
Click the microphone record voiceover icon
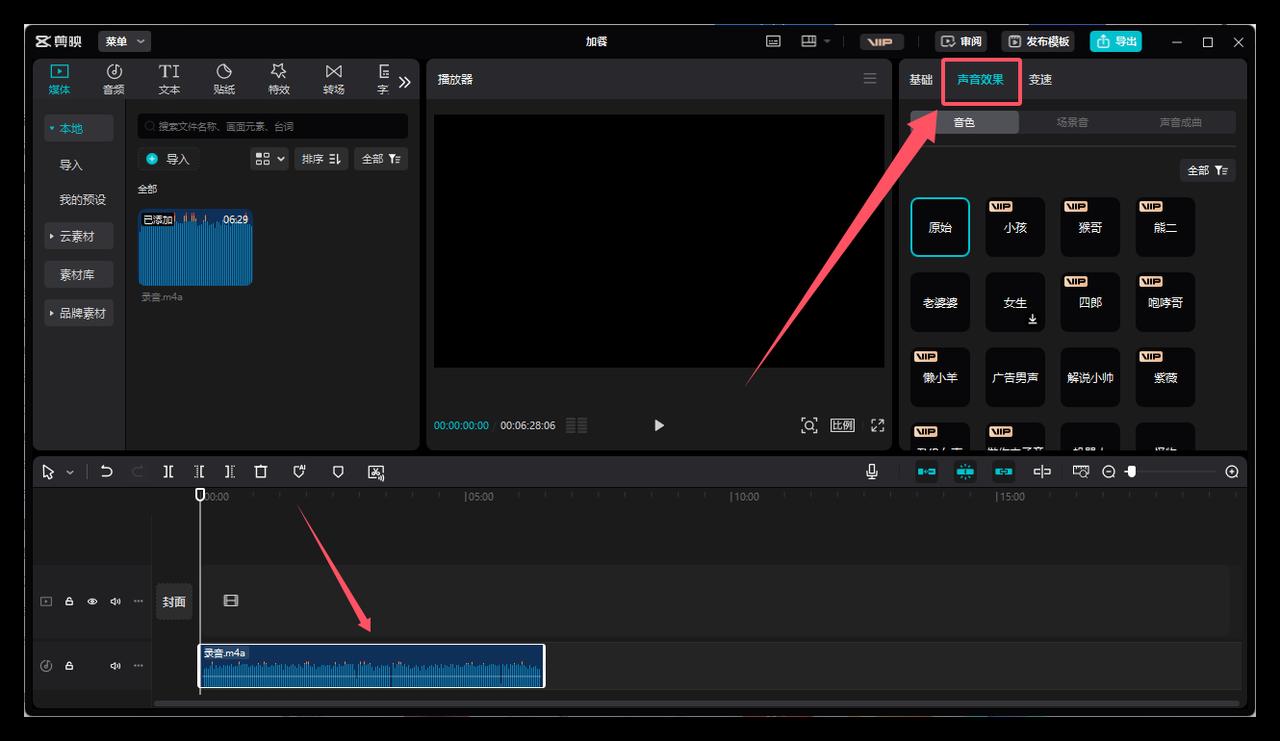click(x=872, y=472)
